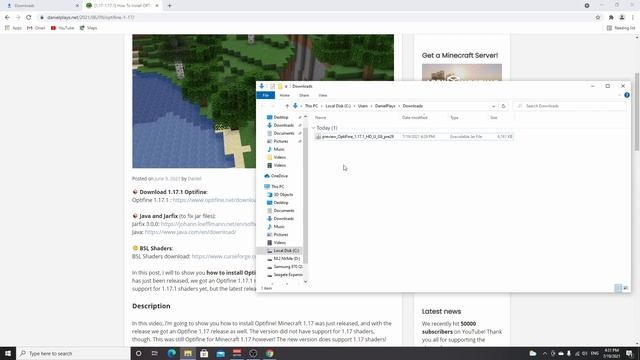Open Gmail bookmark in bookmarks bar

pyautogui.click(x=36, y=28)
